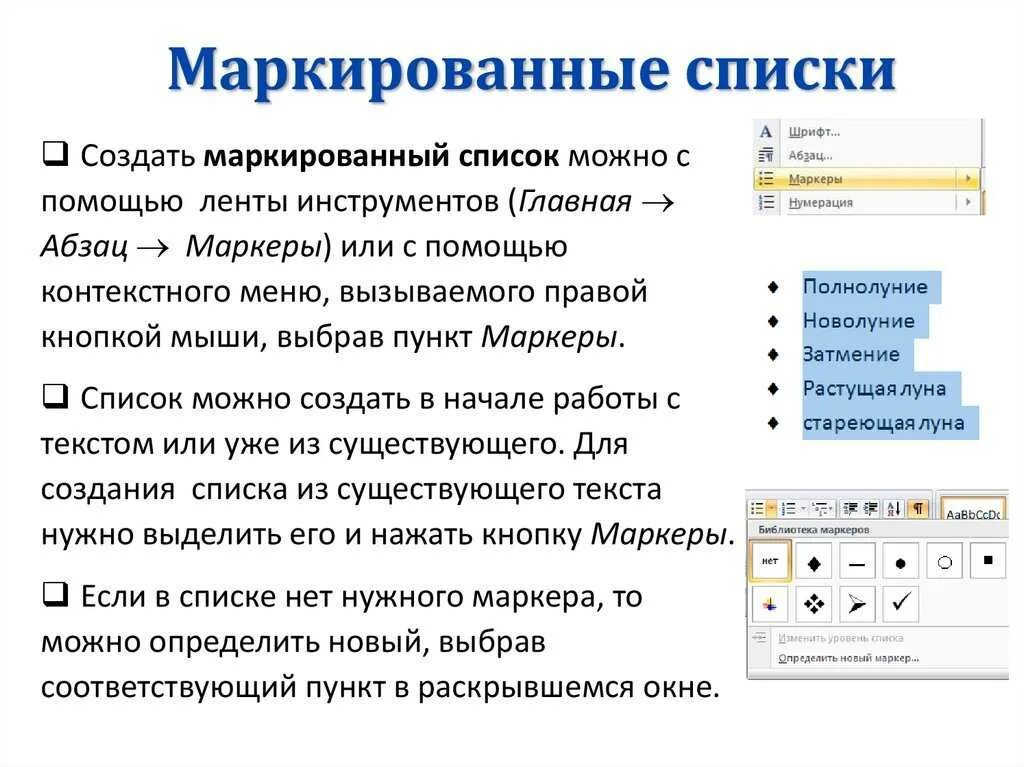The width and height of the screenshot is (1024, 767).
Task: Choose the diamond bullet in the library
Action: click(x=814, y=561)
